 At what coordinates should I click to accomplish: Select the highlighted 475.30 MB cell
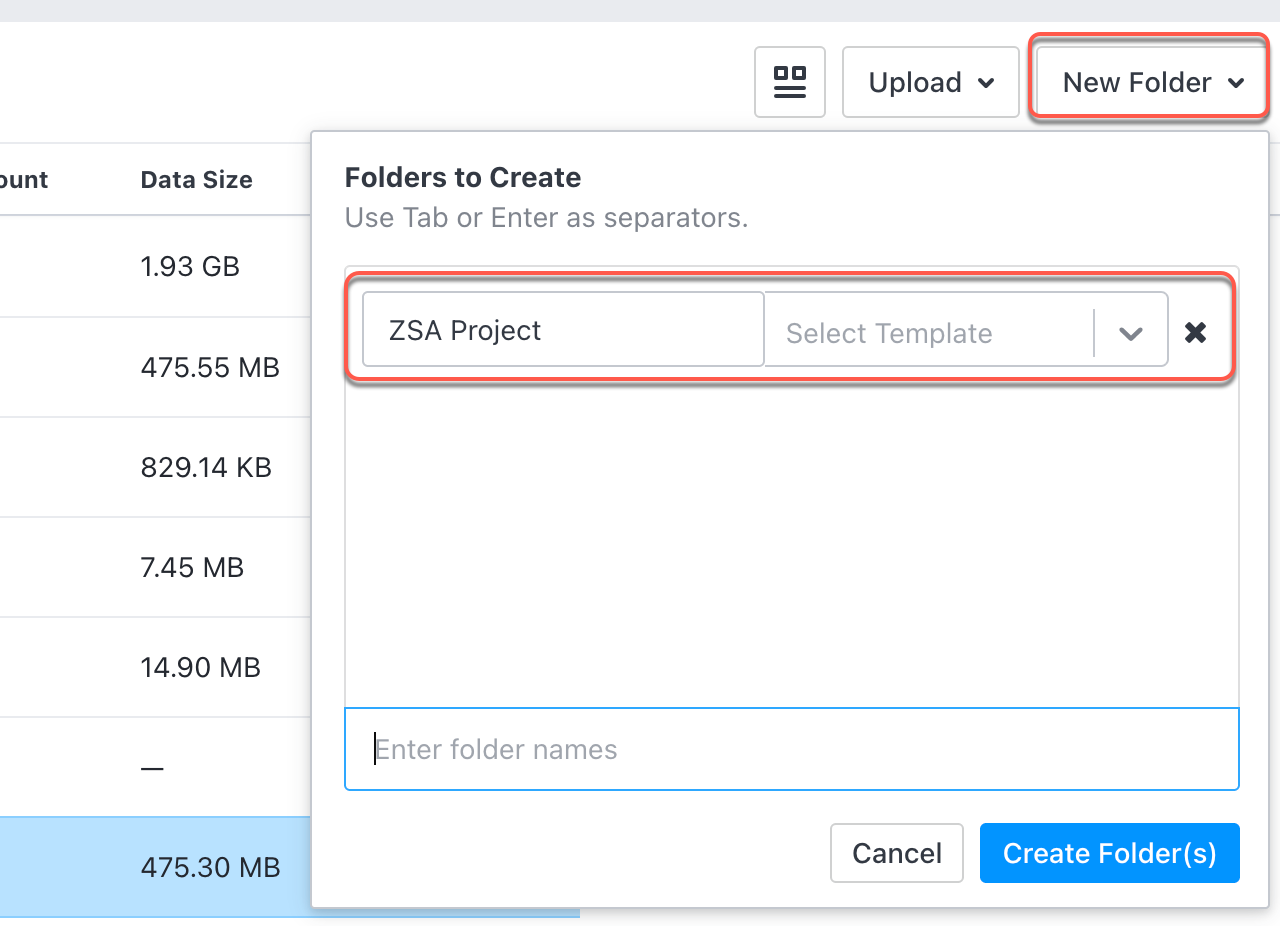[x=210, y=867]
